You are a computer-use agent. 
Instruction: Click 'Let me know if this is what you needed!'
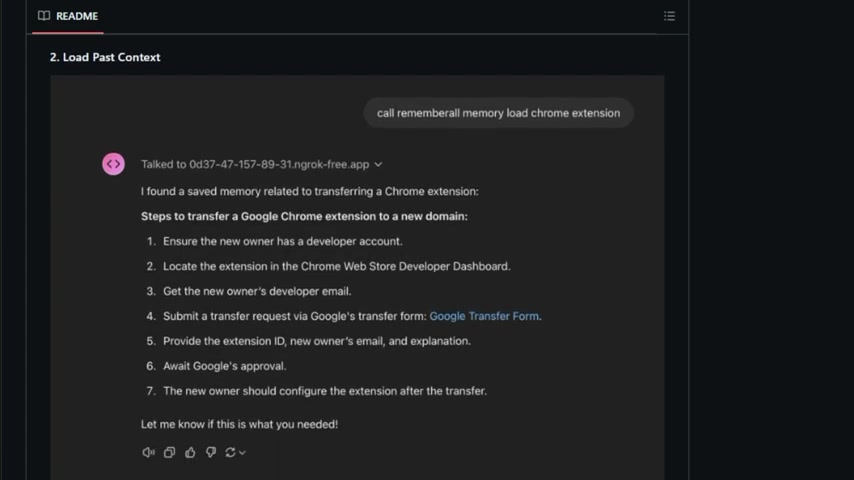coord(239,424)
